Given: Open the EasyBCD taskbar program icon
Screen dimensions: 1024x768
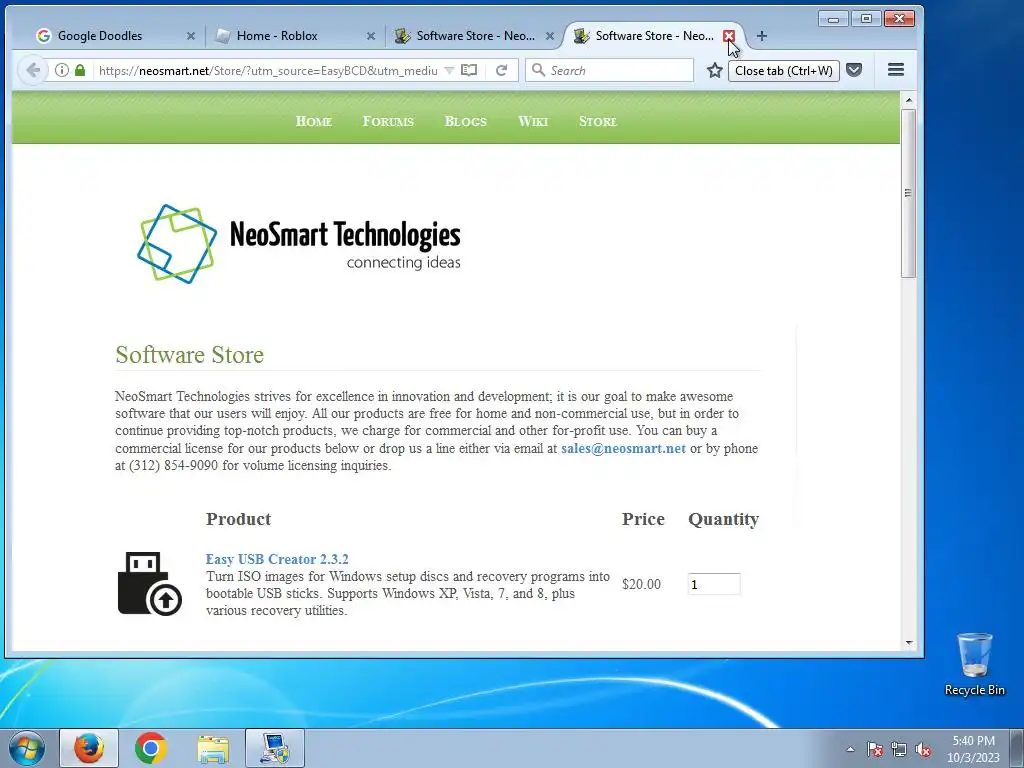Looking at the screenshot, I should click(275, 748).
